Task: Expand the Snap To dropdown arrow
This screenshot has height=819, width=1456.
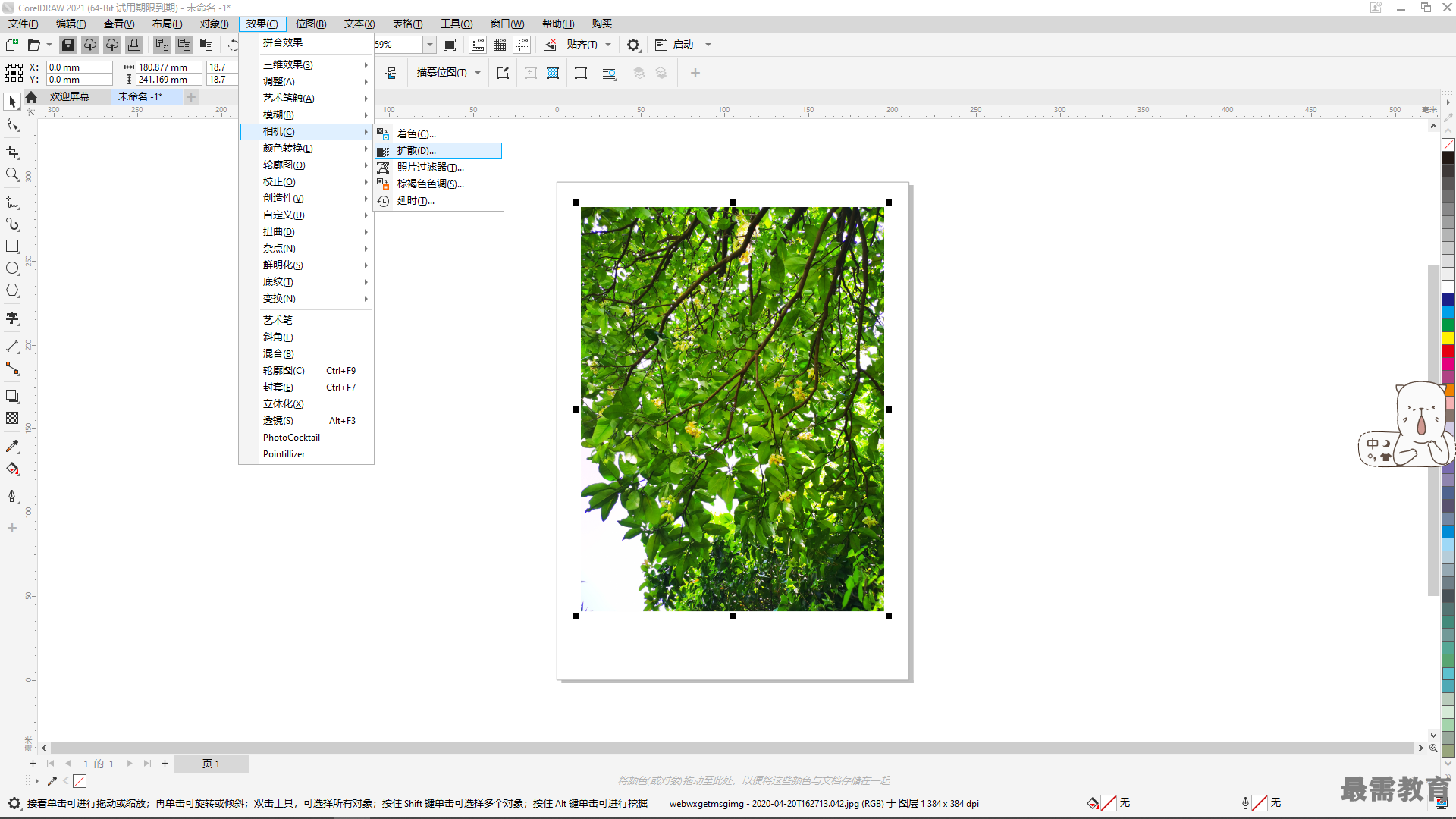Action: (608, 45)
